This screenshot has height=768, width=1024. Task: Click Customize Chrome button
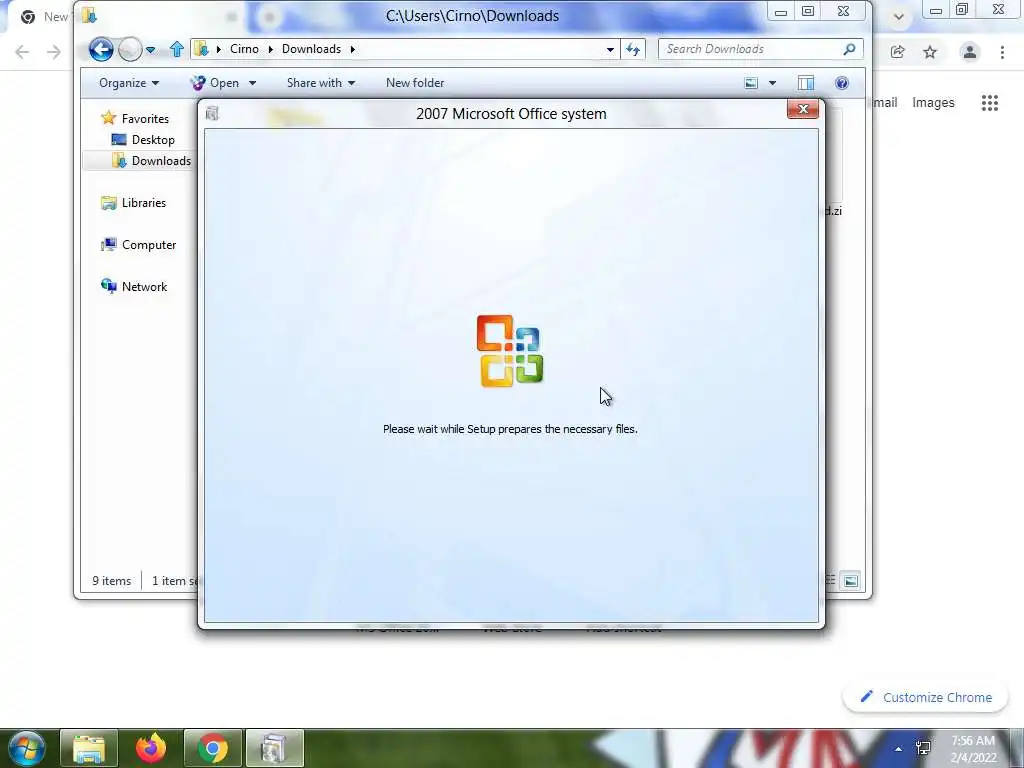(925, 697)
